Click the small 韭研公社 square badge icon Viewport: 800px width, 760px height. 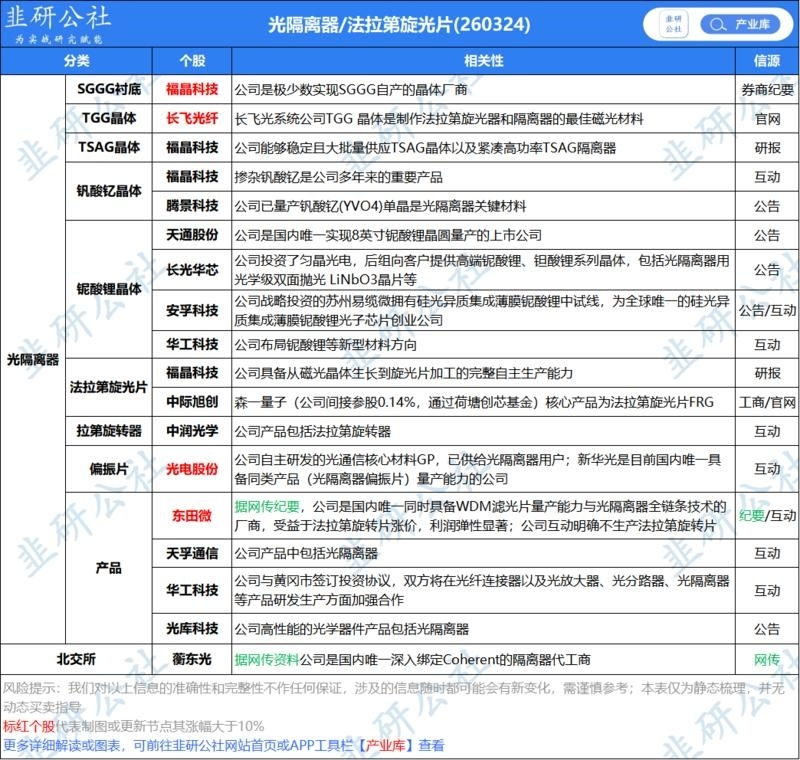pos(673,24)
